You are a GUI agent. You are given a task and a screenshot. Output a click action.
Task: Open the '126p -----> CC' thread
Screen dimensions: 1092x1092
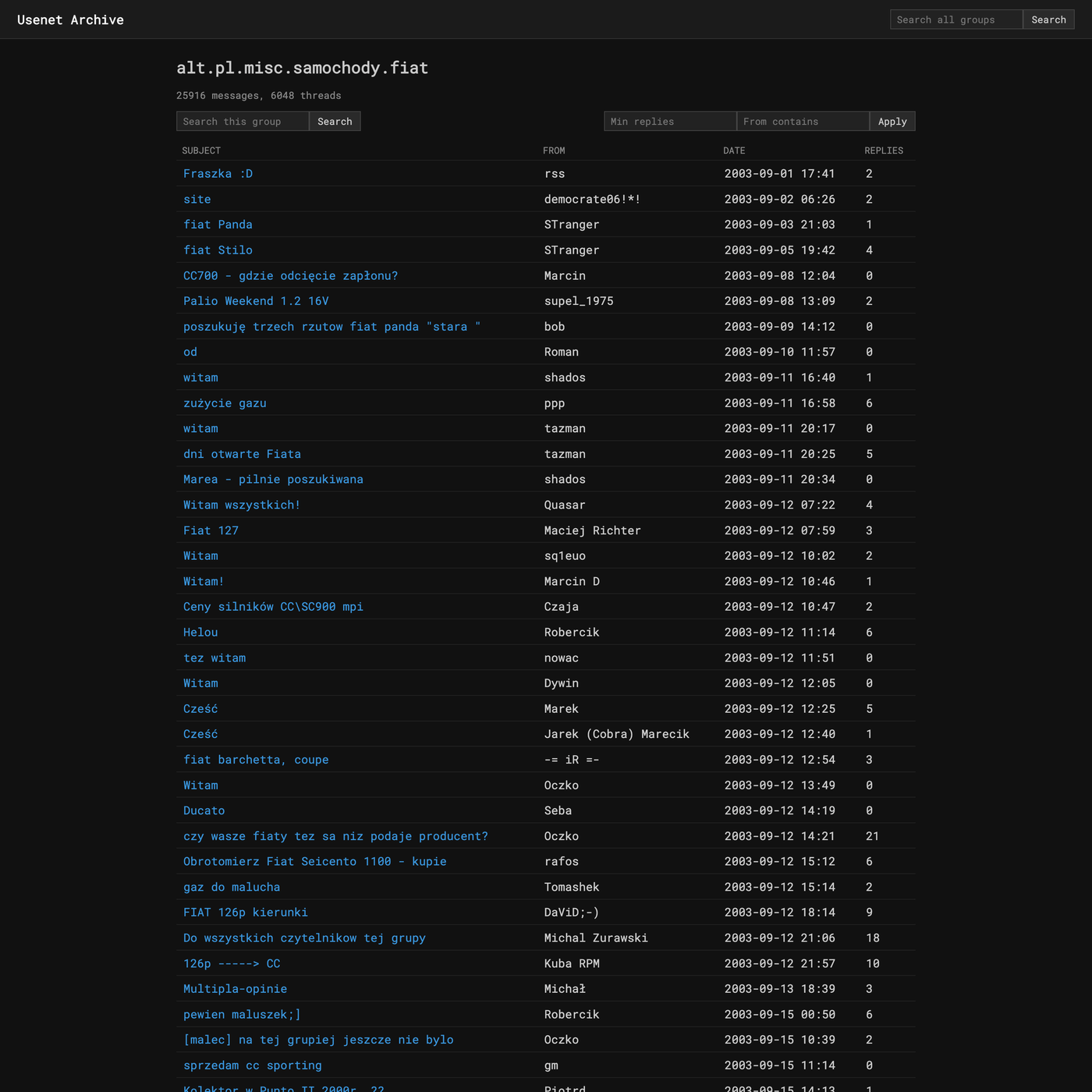tap(232, 963)
